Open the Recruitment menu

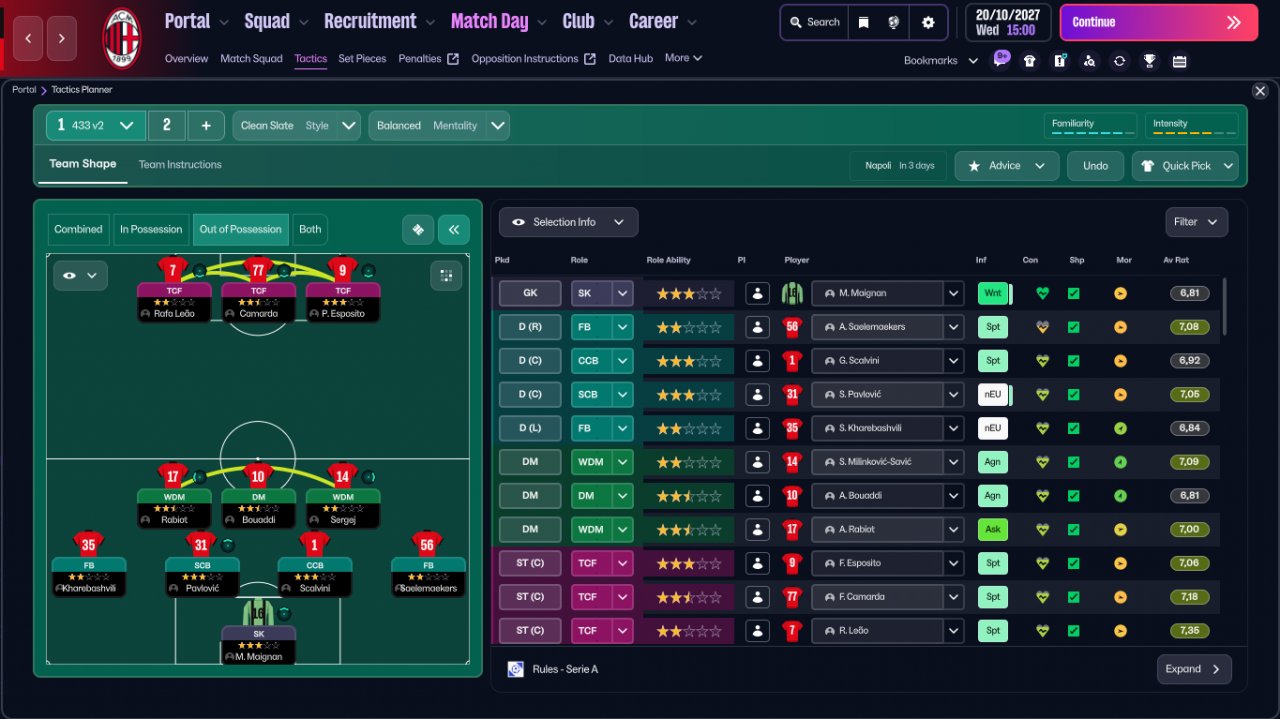click(379, 21)
